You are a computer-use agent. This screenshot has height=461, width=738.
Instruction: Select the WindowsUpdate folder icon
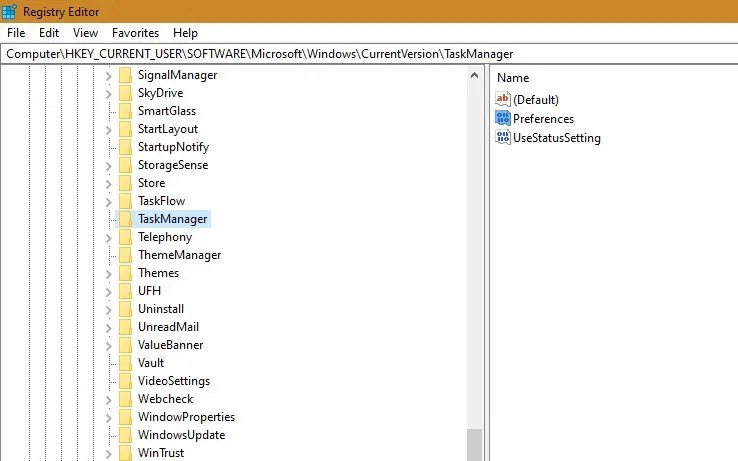coord(125,435)
